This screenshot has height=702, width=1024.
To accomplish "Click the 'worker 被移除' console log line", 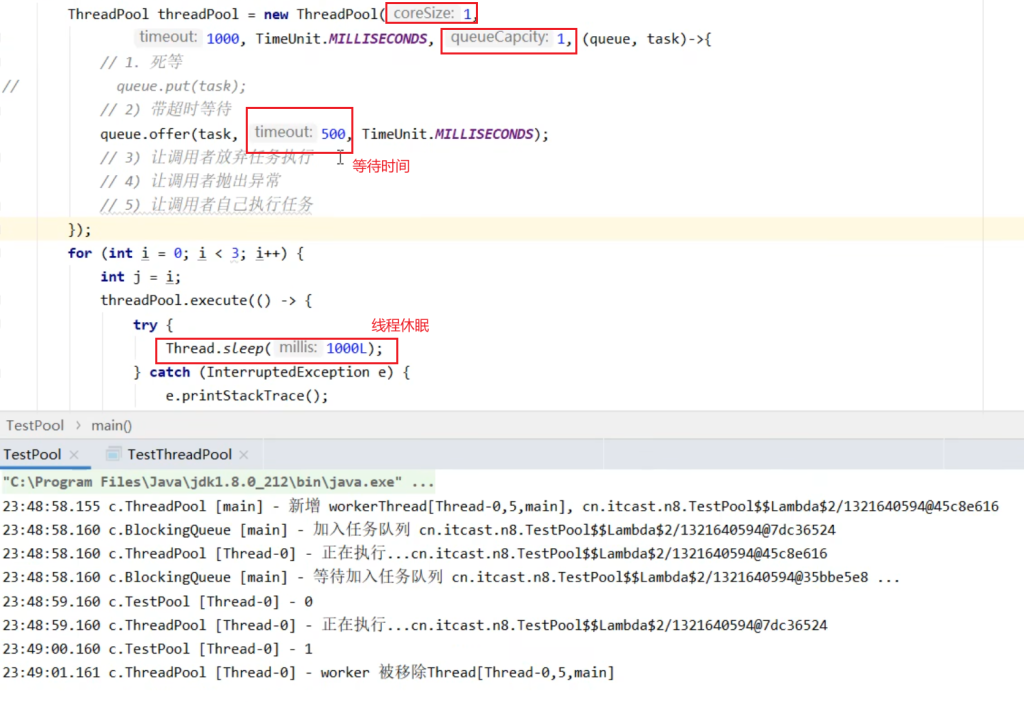I will pos(308,673).
